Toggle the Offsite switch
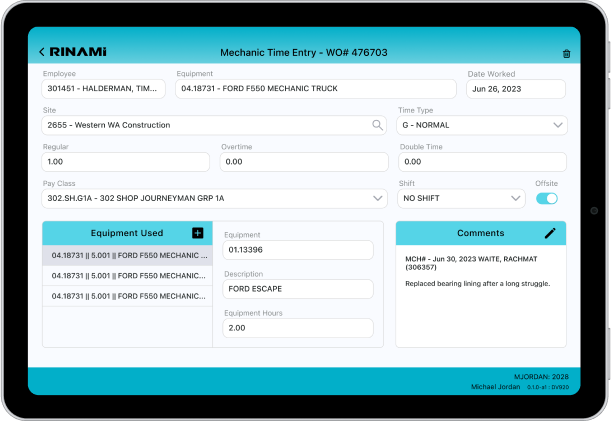 tap(547, 198)
